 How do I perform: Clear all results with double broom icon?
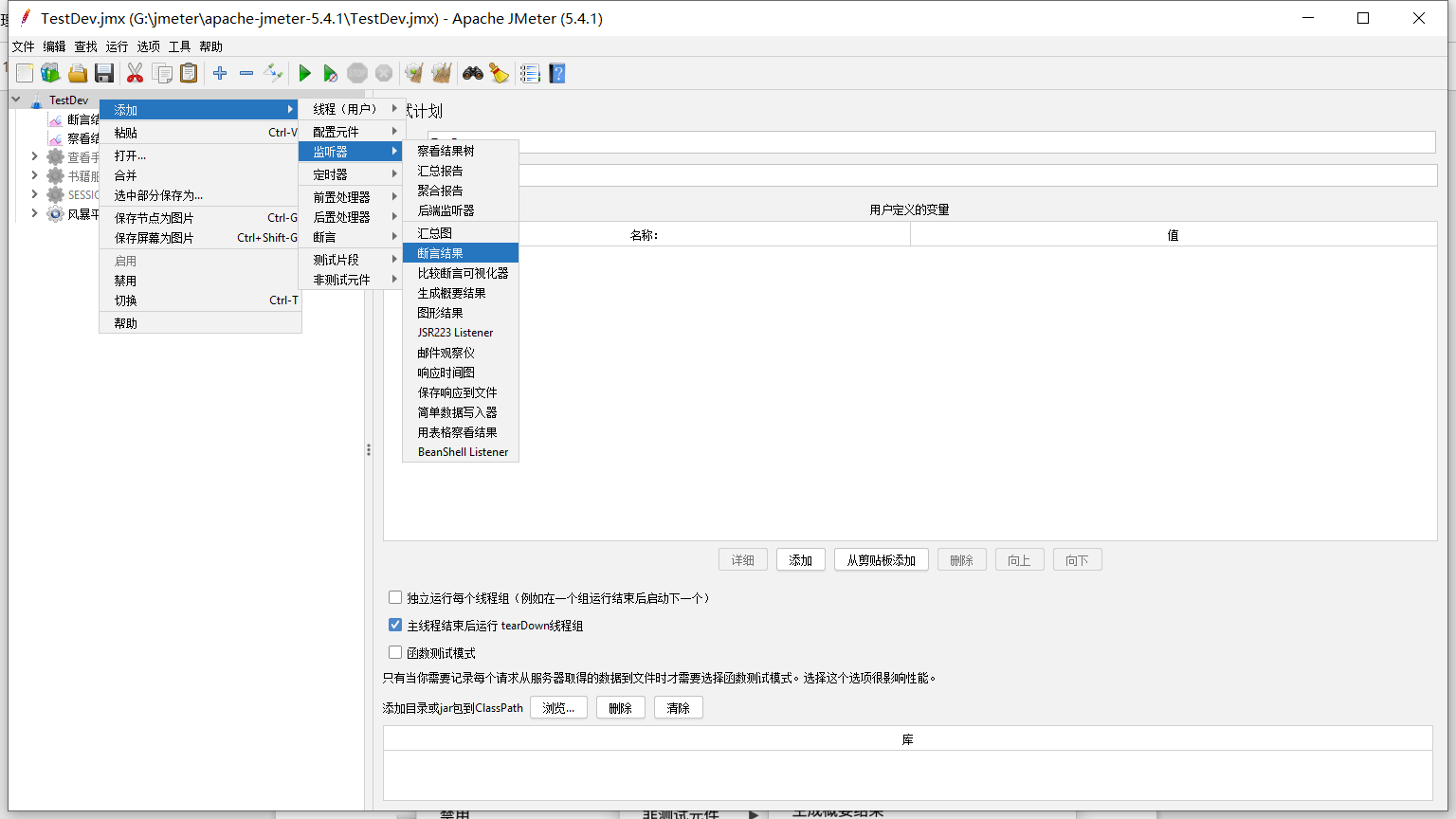point(442,73)
